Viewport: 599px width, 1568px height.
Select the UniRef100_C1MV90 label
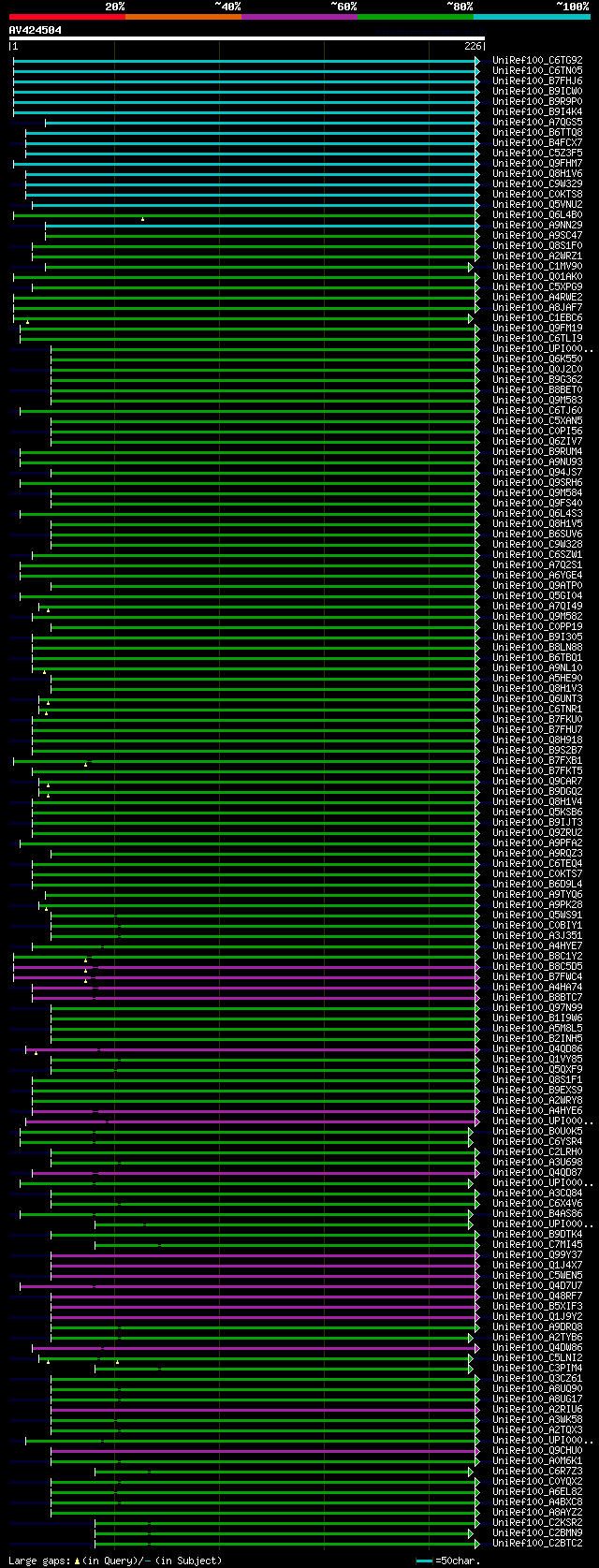pos(537,267)
